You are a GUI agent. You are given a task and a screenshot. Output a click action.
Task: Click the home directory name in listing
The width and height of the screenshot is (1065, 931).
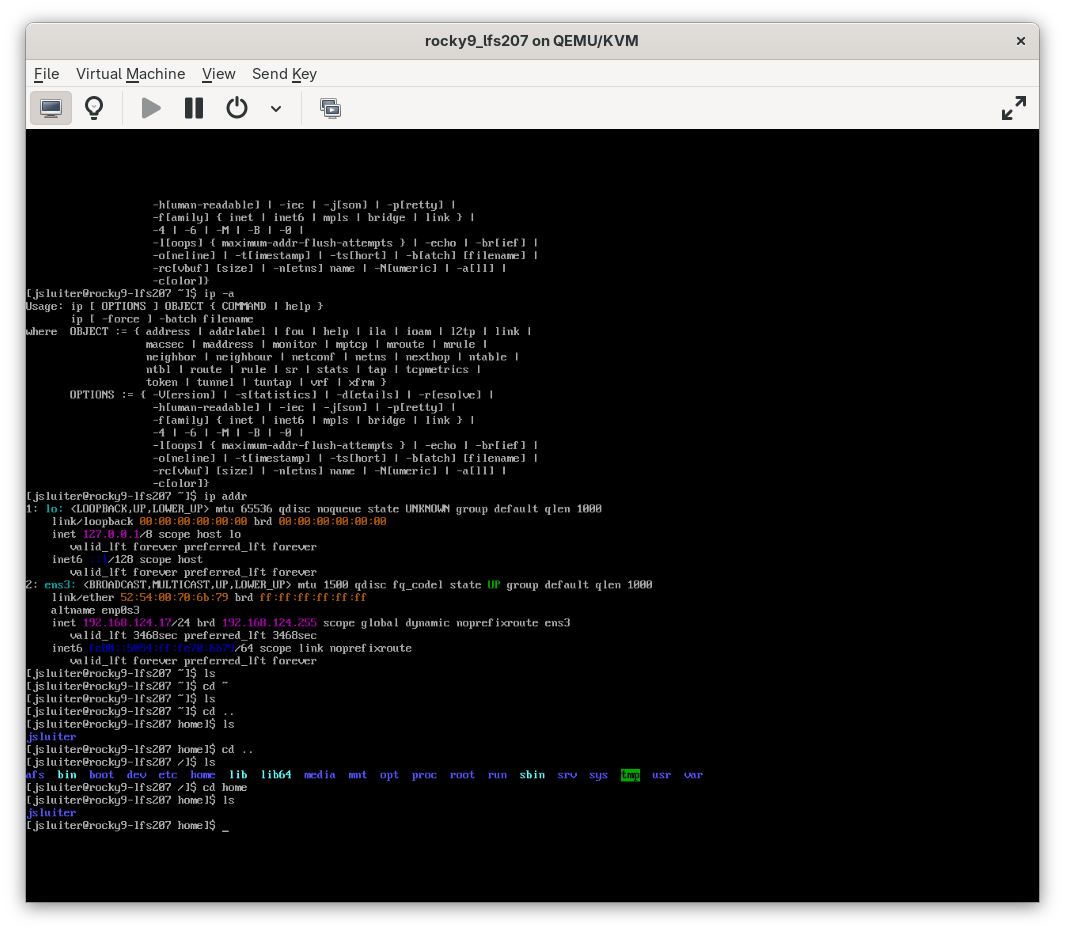point(202,774)
